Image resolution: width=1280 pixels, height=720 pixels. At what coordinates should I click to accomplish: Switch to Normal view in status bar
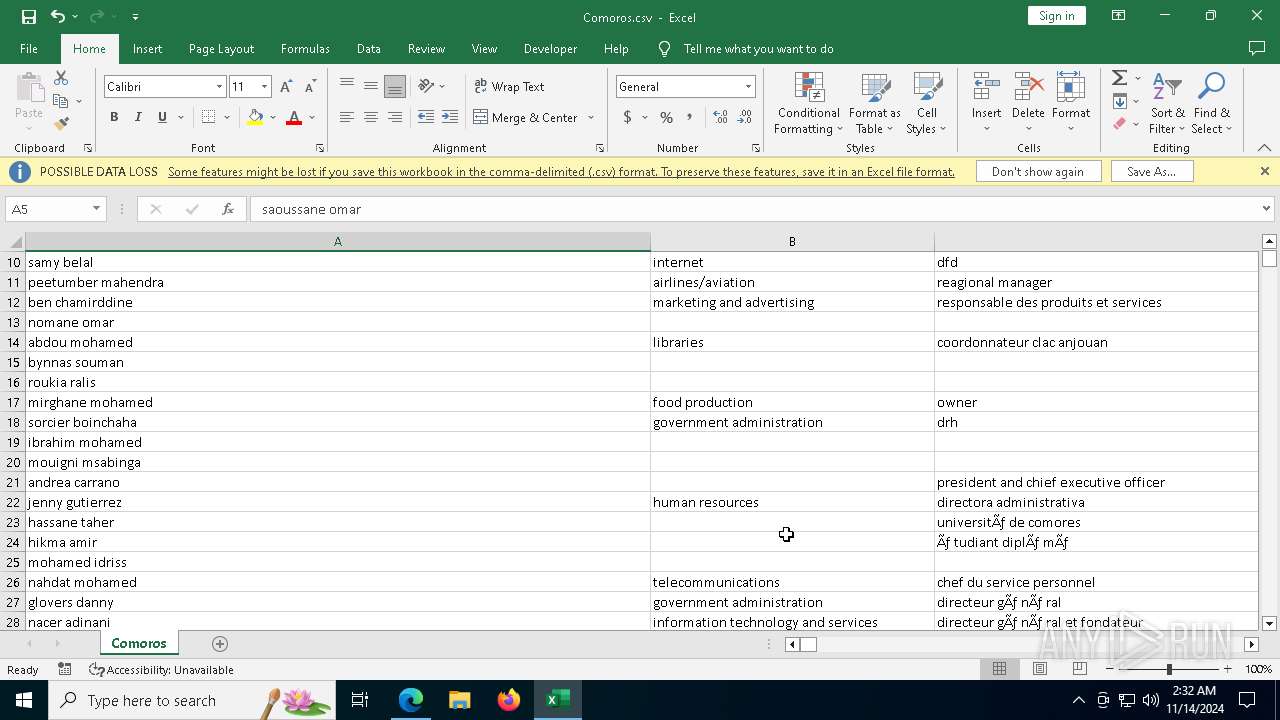[x=999, y=669]
